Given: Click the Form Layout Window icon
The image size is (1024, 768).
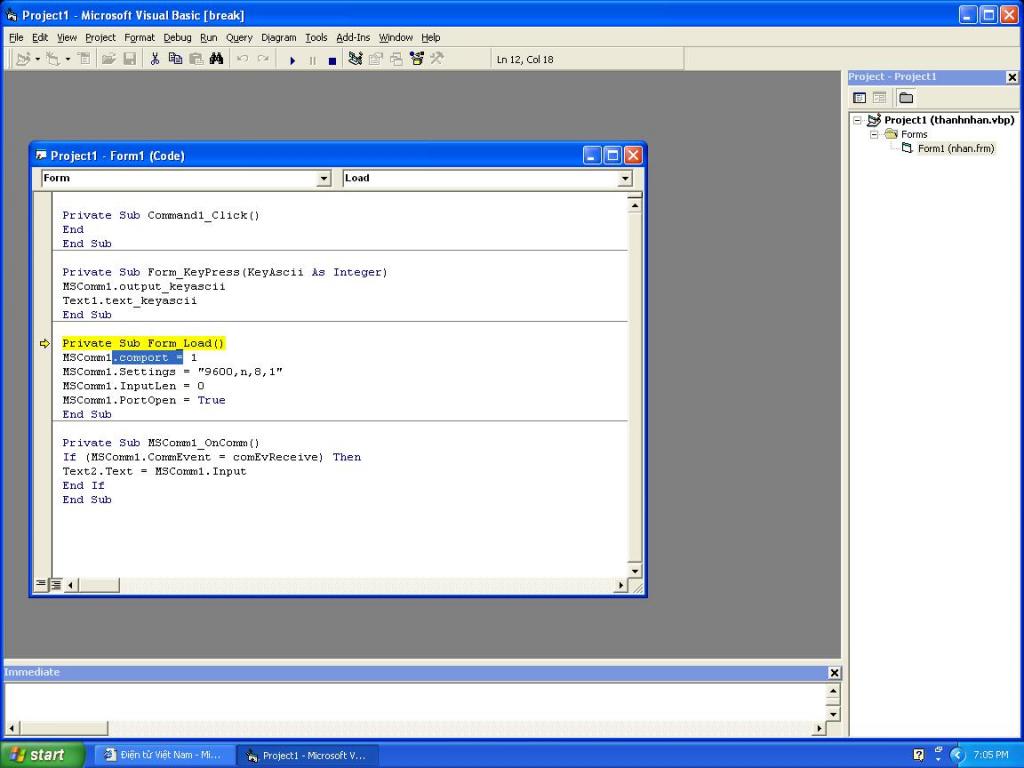Looking at the screenshot, I should 396,59.
